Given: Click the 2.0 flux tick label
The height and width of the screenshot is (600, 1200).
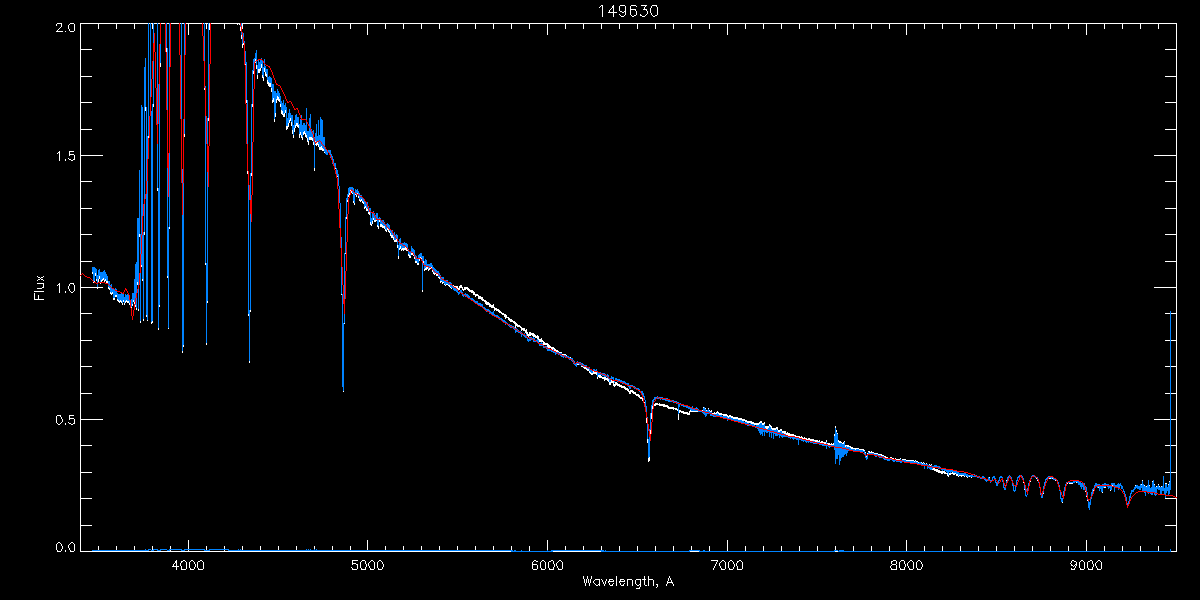Looking at the screenshot, I should click(65, 27).
